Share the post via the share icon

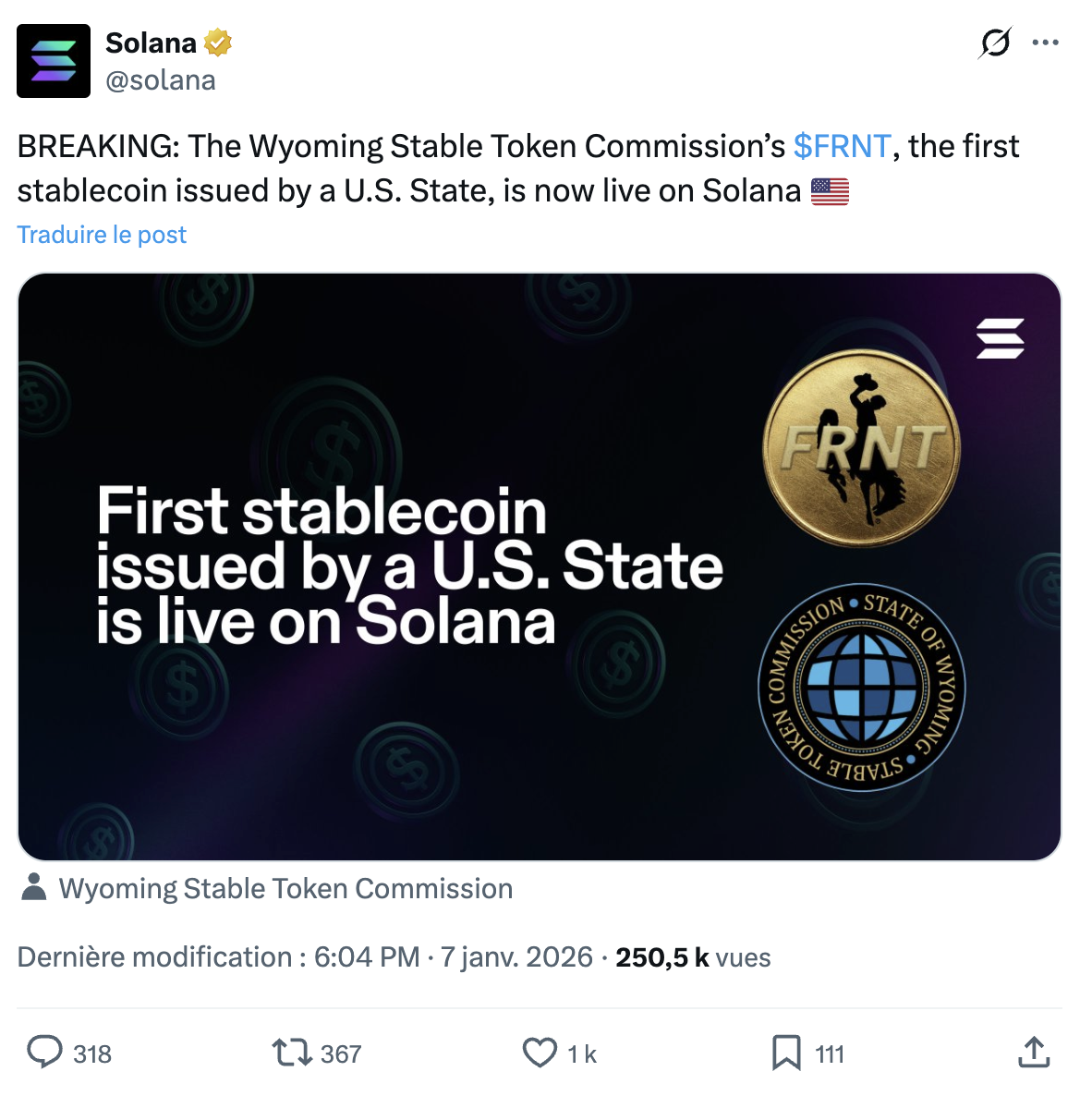point(1034,1053)
